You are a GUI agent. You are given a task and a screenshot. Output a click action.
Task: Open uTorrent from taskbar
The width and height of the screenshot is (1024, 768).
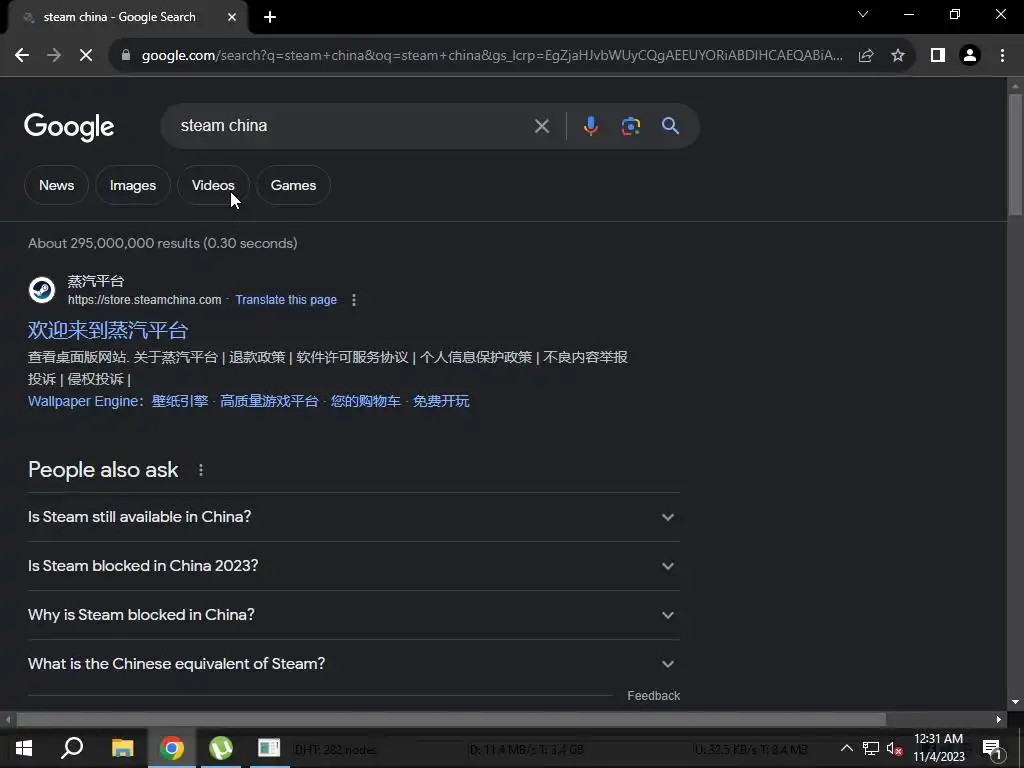click(x=221, y=748)
